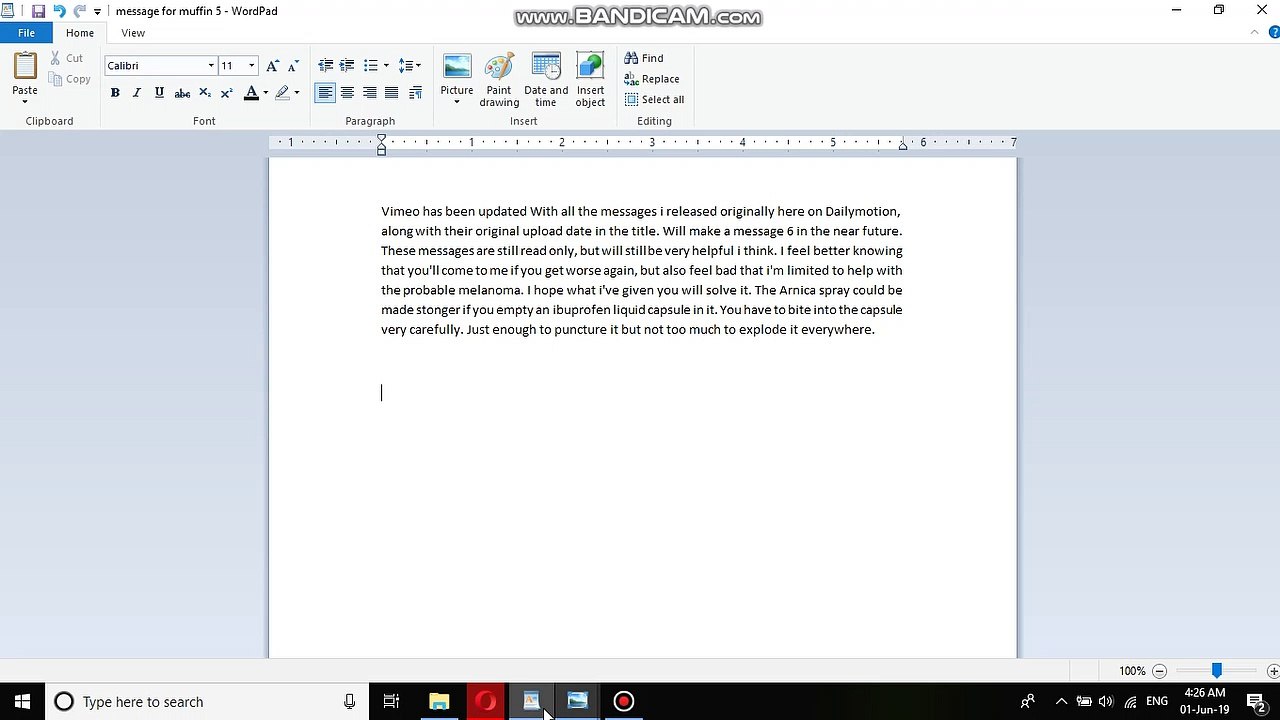Show hidden system tray icons
The height and width of the screenshot is (720, 1280).
coord(1061,701)
